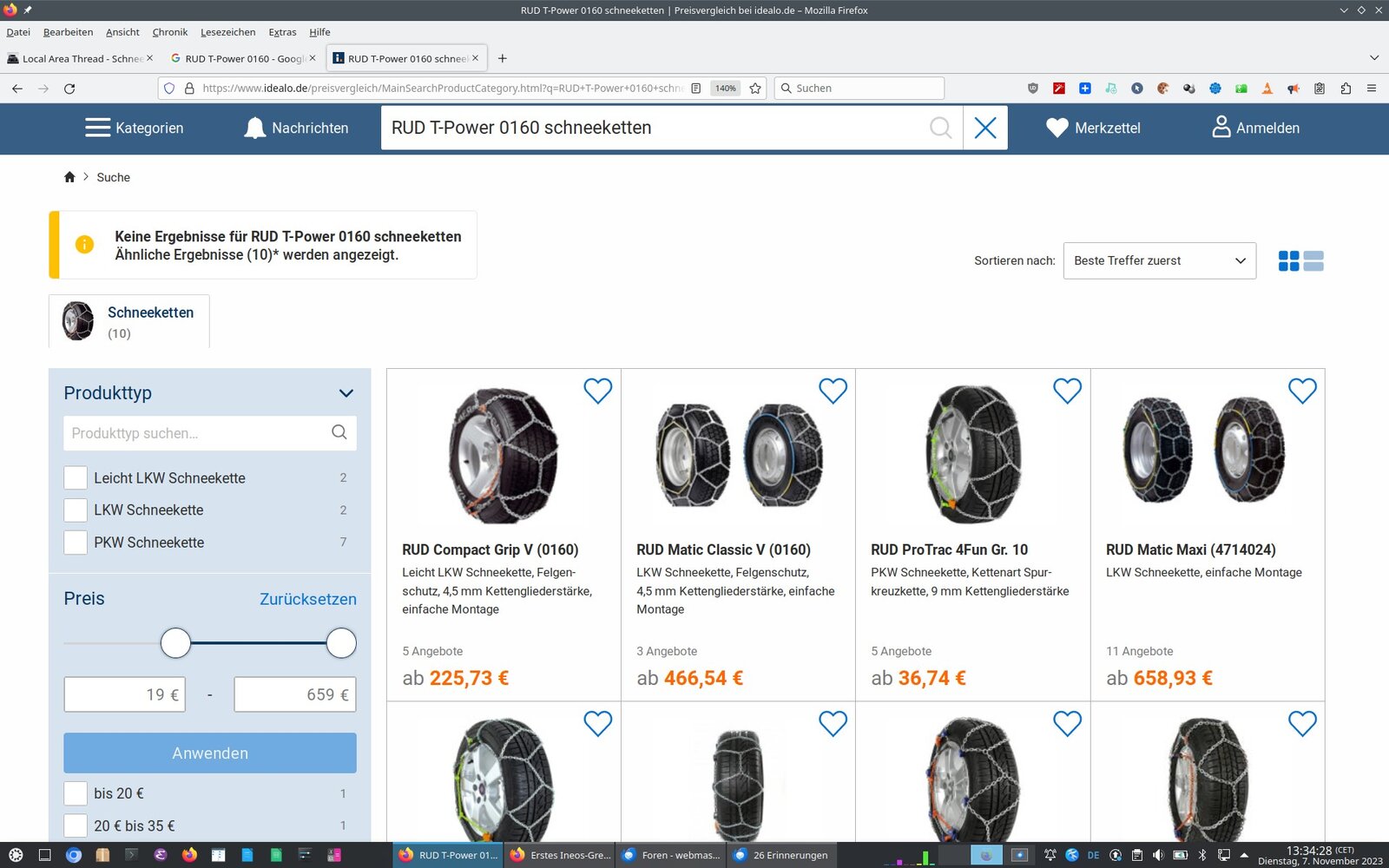Click the maximum price field 659 €
The height and width of the screenshot is (868, 1389).
[x=295, y=694]
